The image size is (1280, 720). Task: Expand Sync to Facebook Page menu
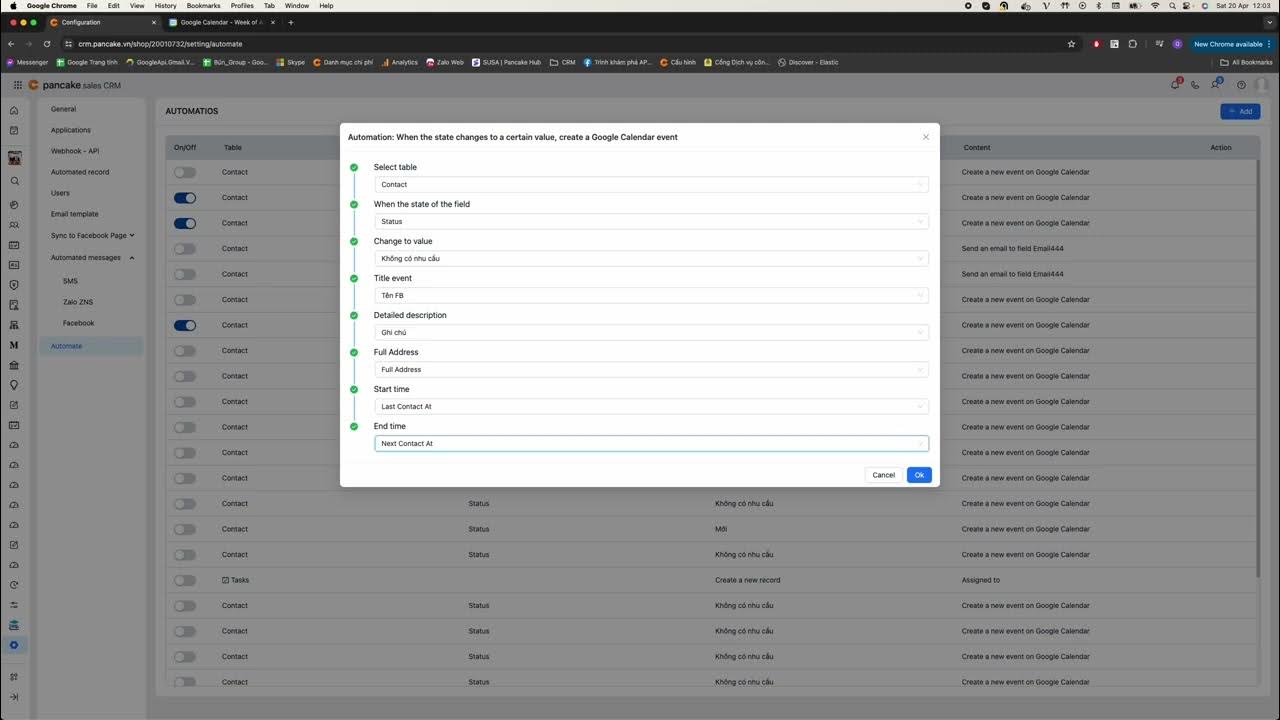tap(92, 235)
